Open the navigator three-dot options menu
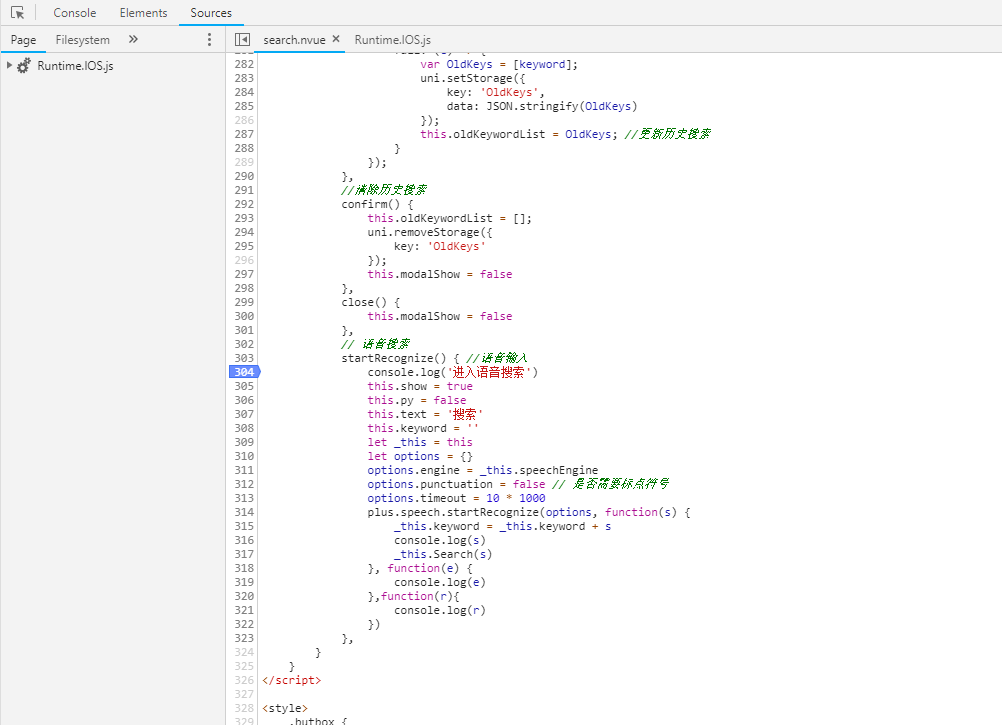The image size is (1002, 725). [209, 39]
